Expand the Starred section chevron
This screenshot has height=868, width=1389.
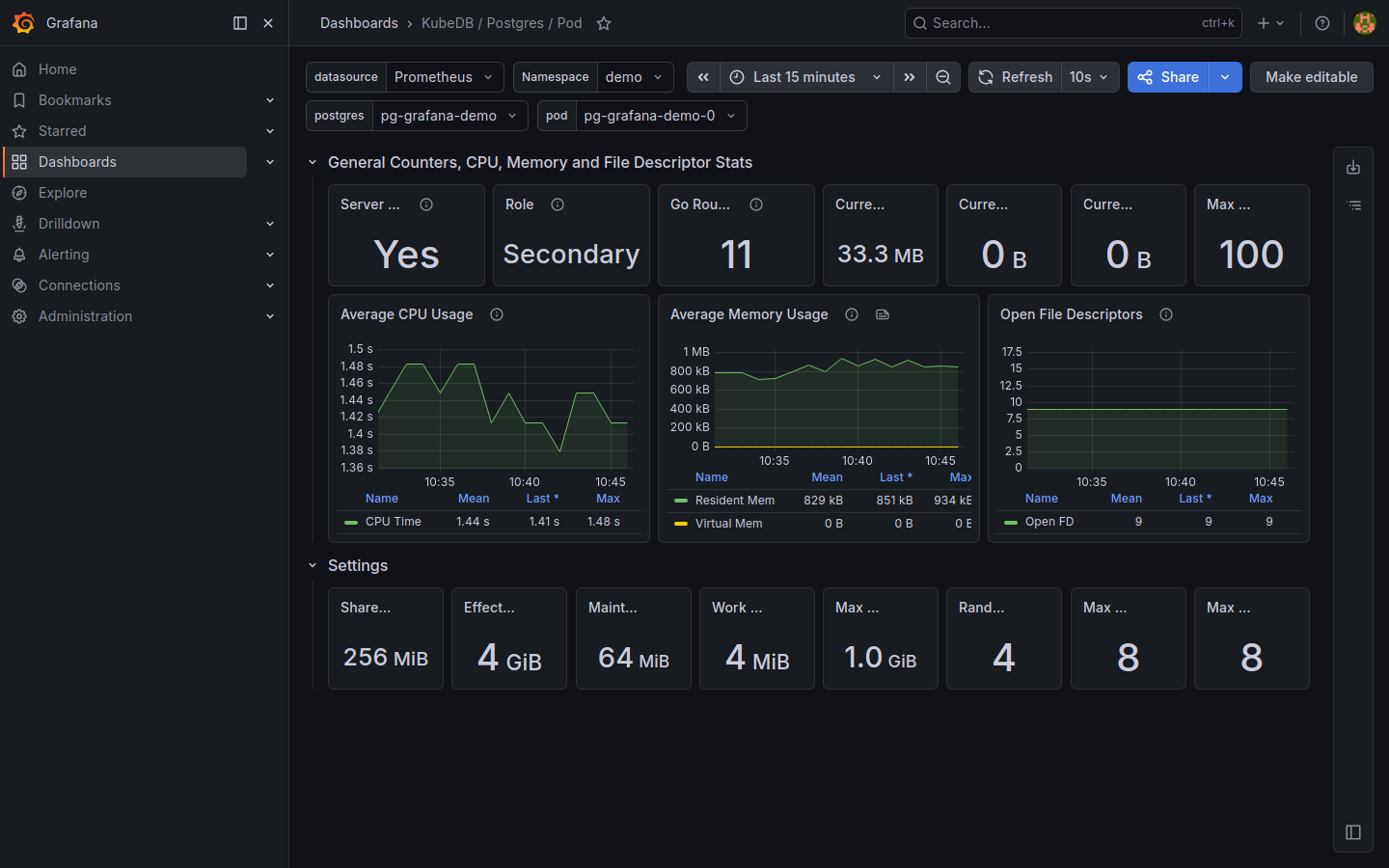coord(270,131)
